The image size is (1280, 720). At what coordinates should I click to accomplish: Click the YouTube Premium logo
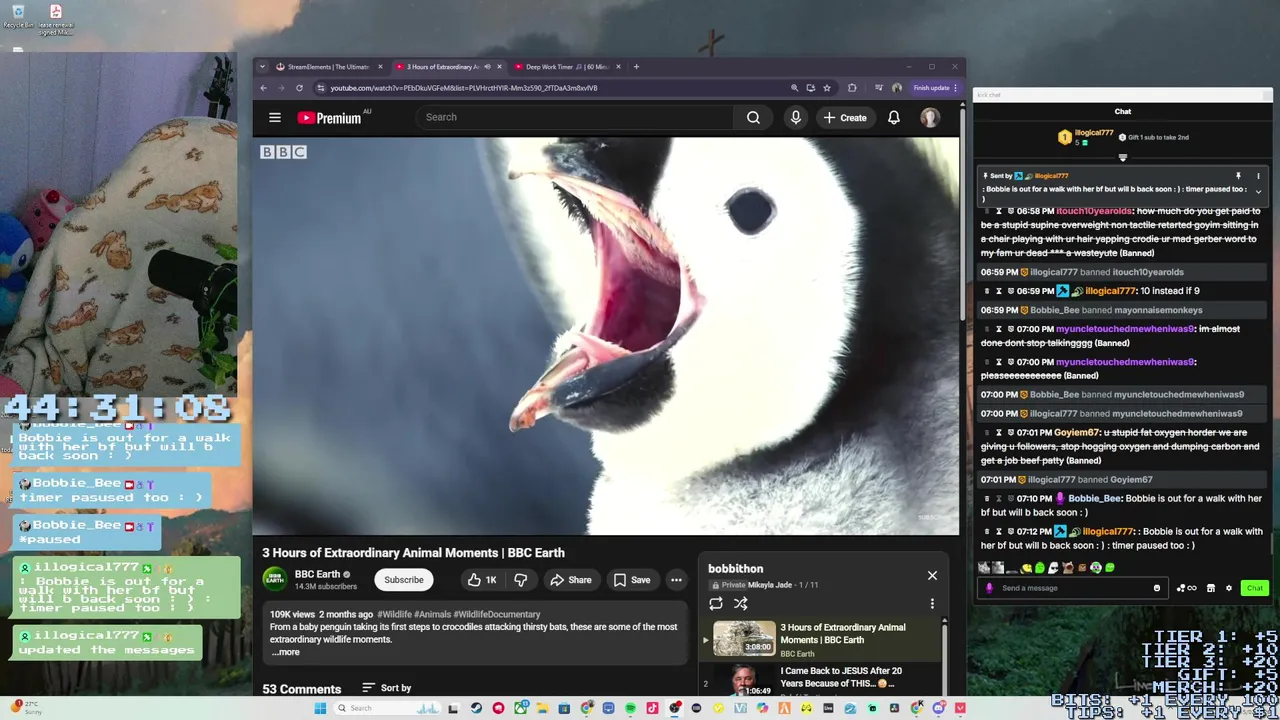(x=330, y=118)
